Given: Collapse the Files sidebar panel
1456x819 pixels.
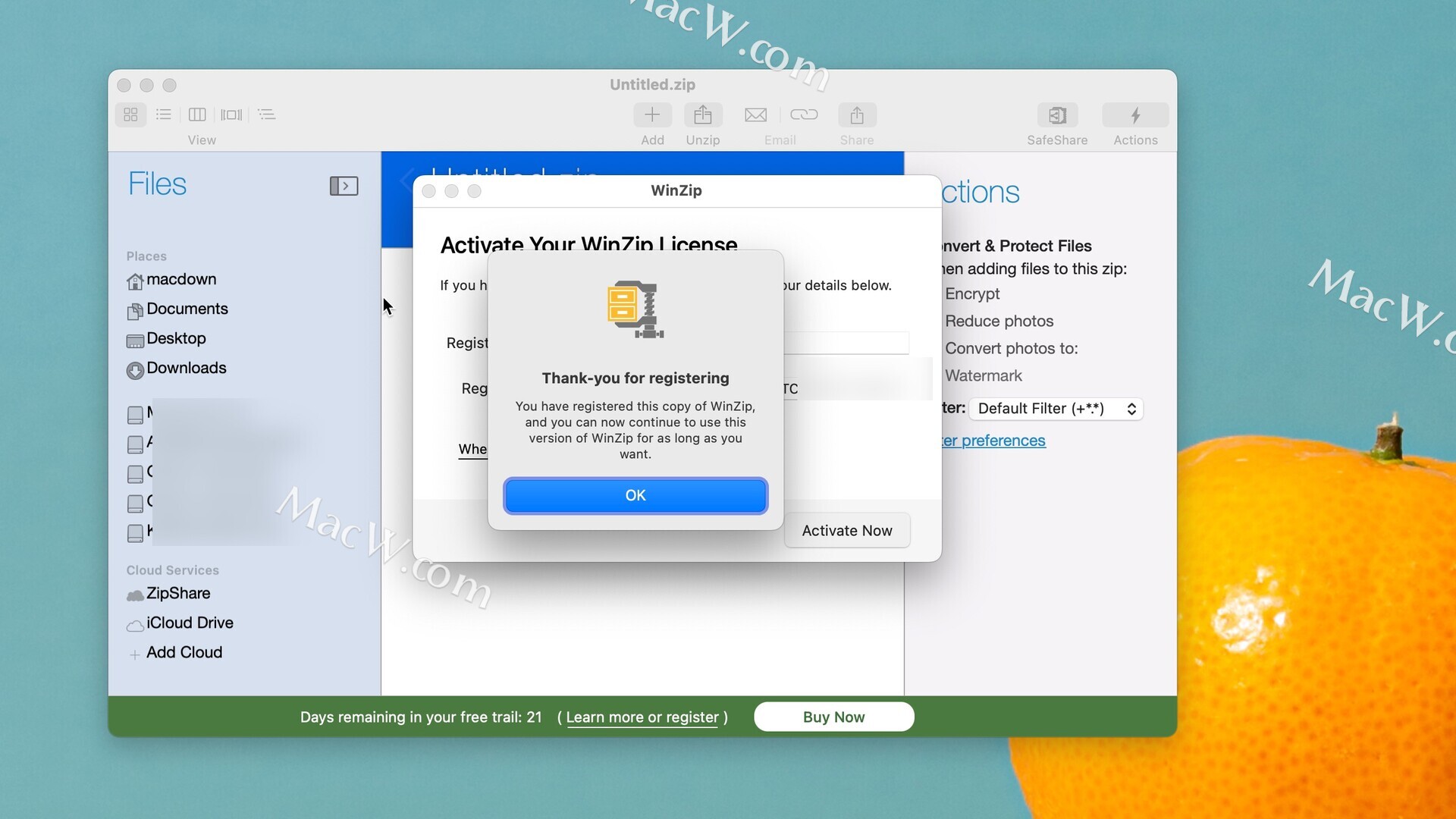Looking at the screenshot, I should point(344,186).
